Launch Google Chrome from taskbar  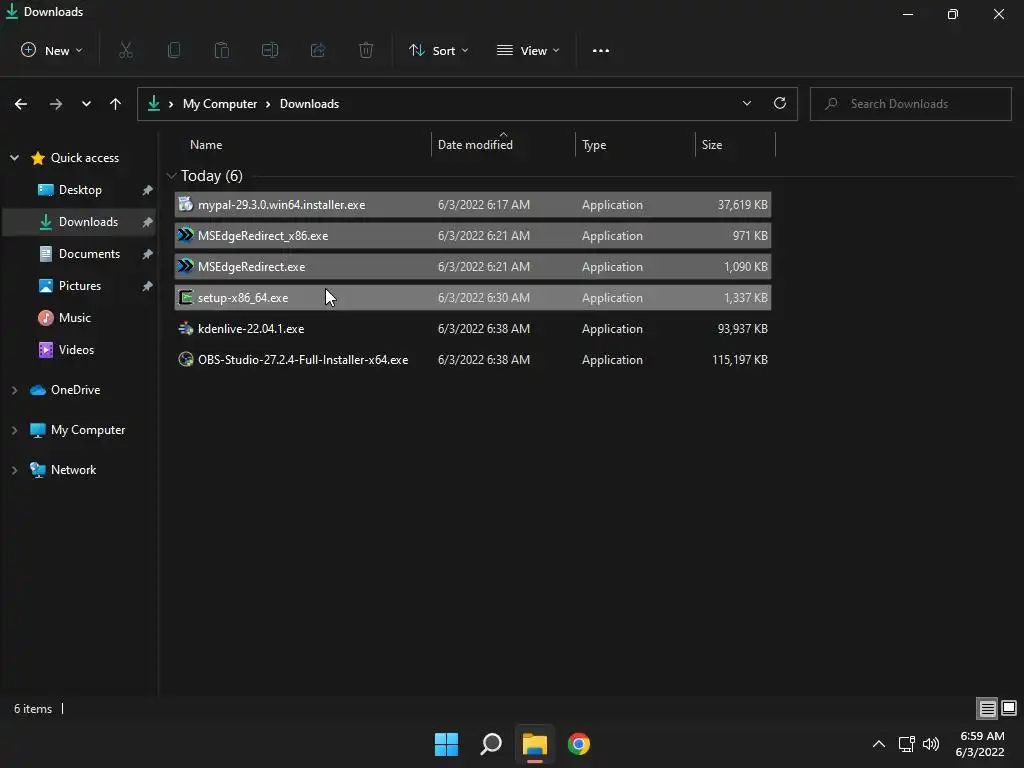[x=579, y=744]
